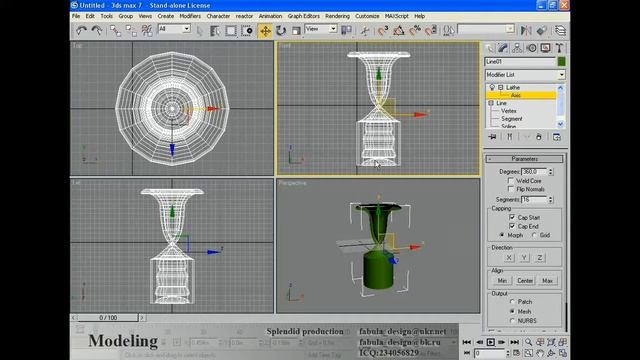Collapse the Line object tree node
Viewport: 640px width, 360px height.
point(491,103)
